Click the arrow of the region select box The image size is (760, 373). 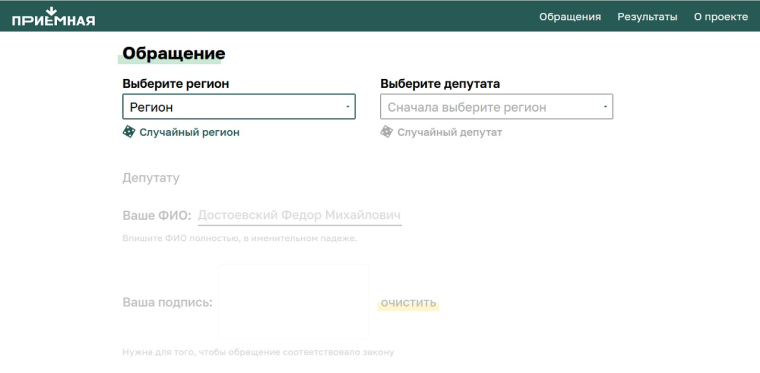click(x=348, y=107)
